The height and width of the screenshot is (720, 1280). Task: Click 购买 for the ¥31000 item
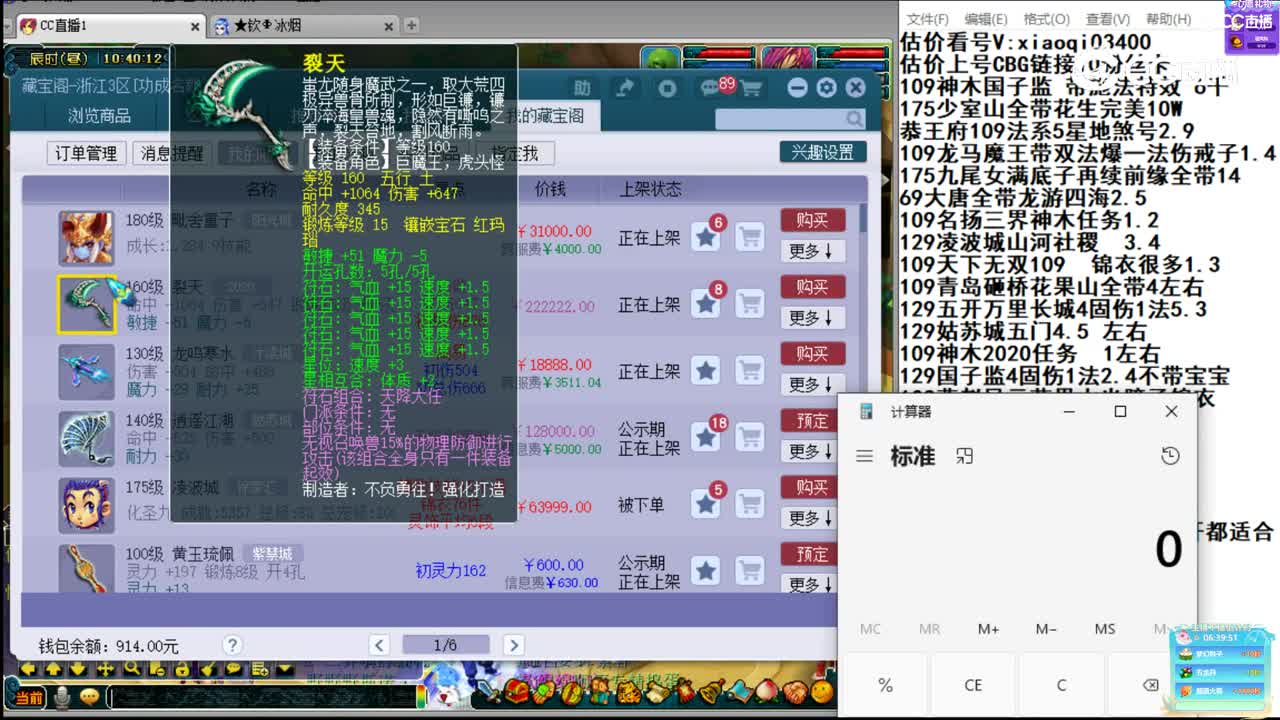point(813,220)
